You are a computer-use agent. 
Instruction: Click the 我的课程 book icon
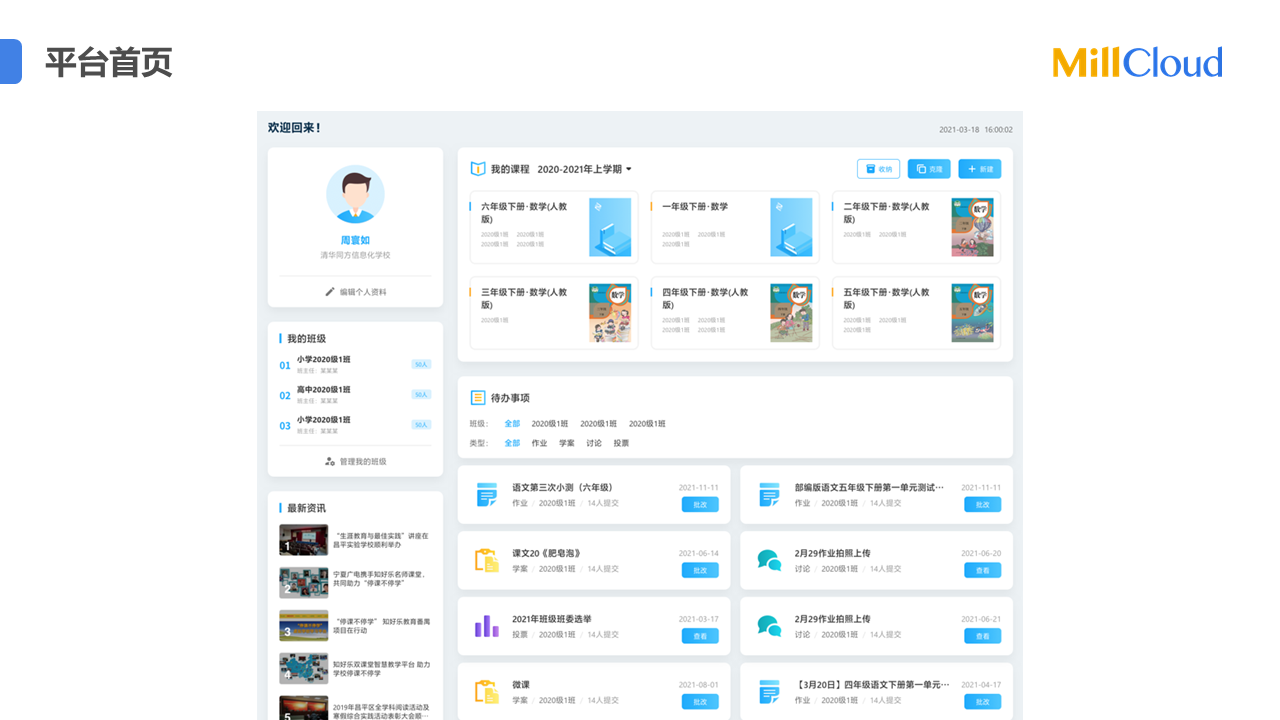[x=478, y=169]
